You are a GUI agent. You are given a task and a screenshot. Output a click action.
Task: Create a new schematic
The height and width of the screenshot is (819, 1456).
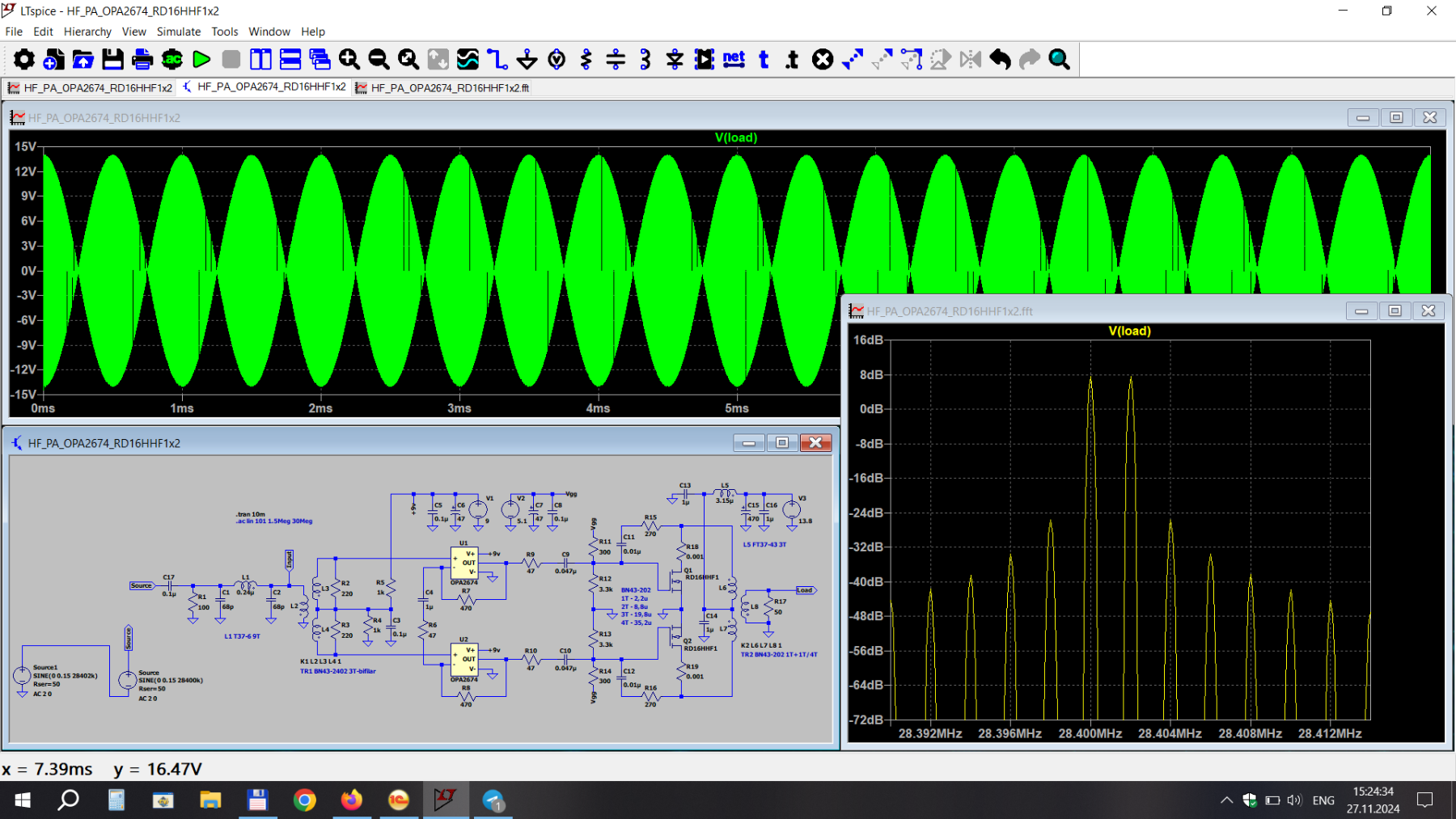pyautogui.click(x=53, y=59)
